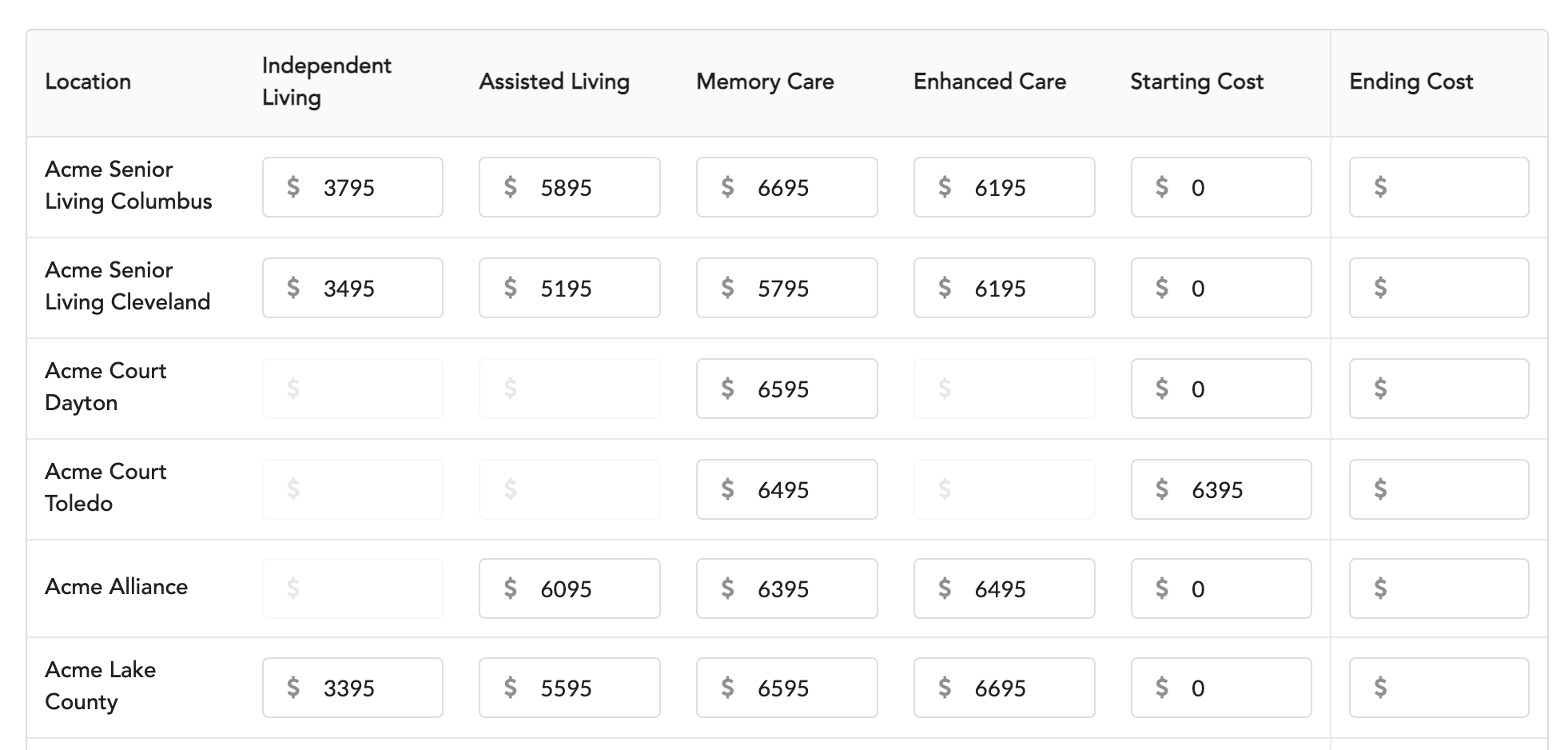Click Cleveland Enhanced Care 6195 input
Image resolution: width=1568 pixels, height=750 pixels.
click(1005, 288)
